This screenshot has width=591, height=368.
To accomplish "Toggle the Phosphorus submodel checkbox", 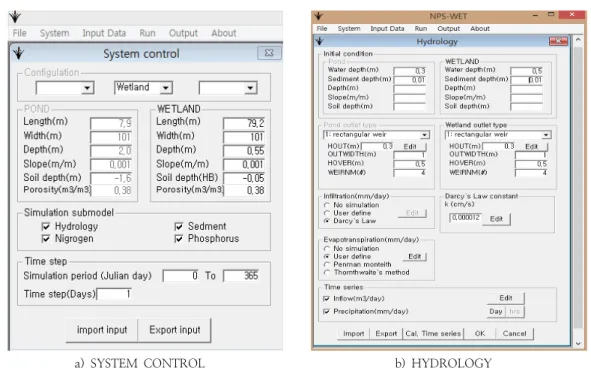I will [x=179, y=239].
